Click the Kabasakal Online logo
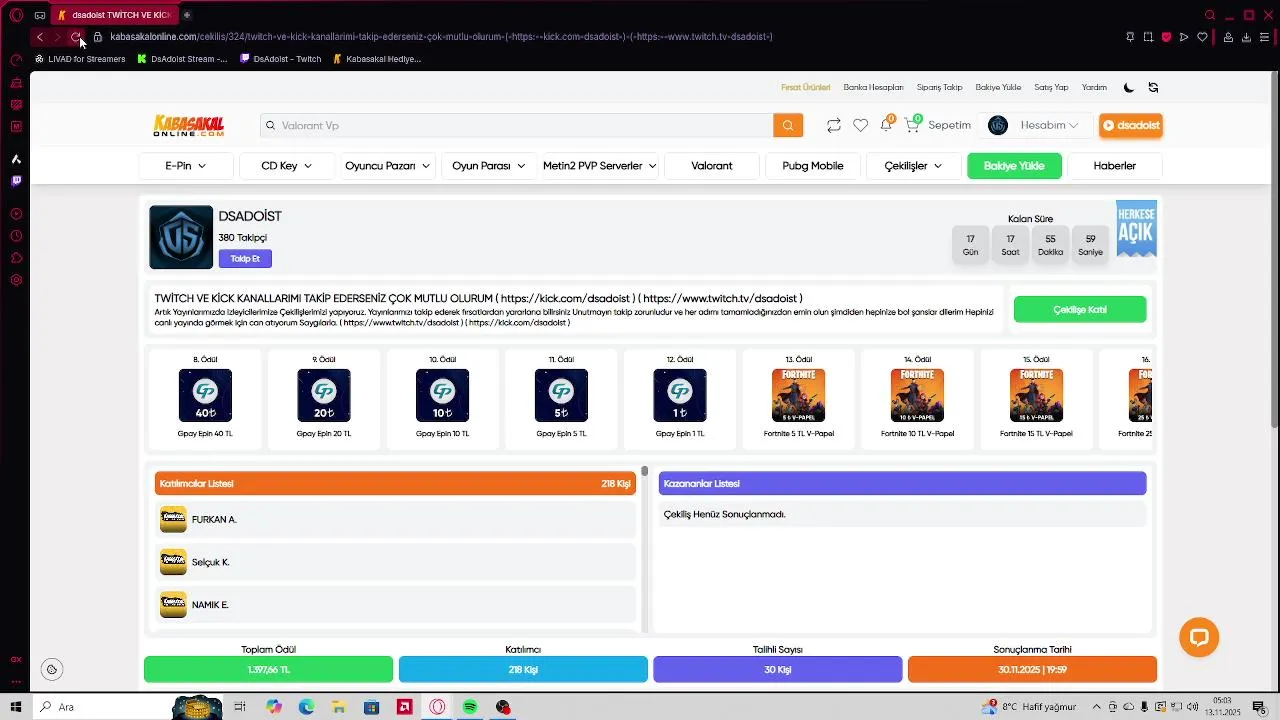1280x720 pixels. coord(188,125)
